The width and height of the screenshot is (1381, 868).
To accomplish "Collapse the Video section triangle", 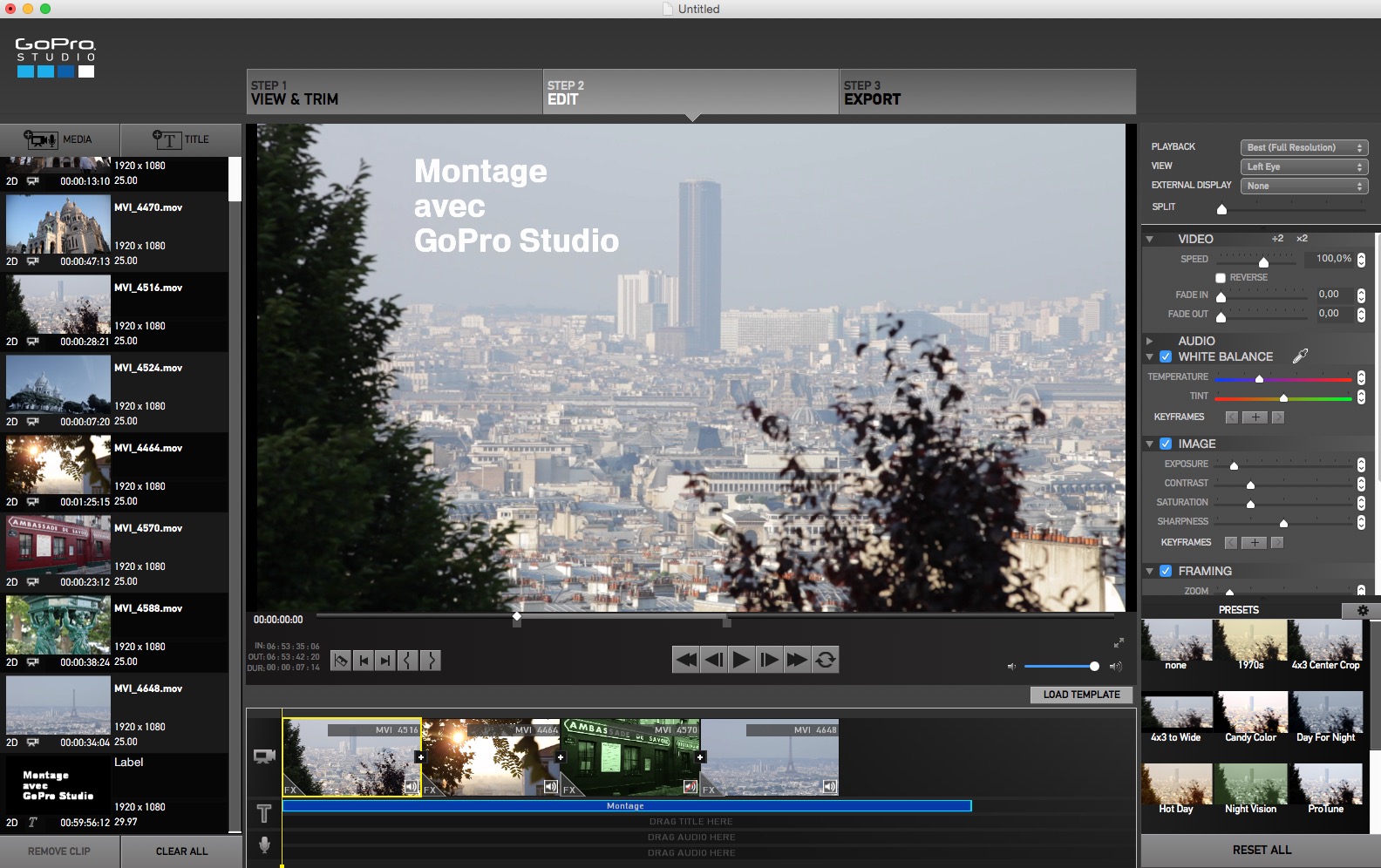I will (x=1149, y=239).
